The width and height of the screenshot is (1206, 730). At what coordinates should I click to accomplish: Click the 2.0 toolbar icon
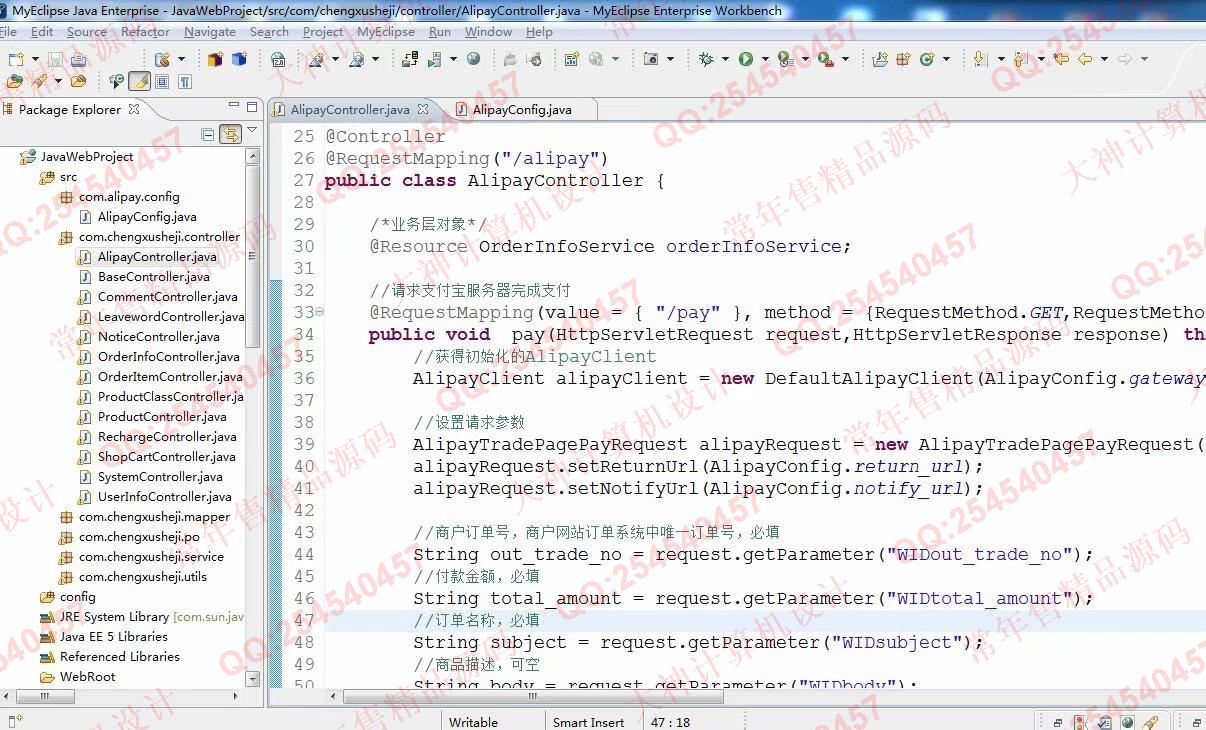[279, 59]
